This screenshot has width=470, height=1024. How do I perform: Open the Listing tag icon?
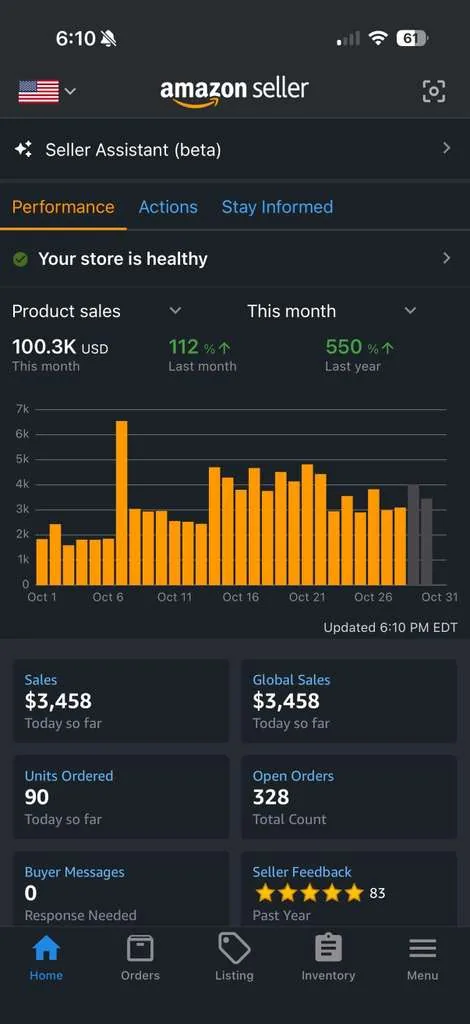234,948
